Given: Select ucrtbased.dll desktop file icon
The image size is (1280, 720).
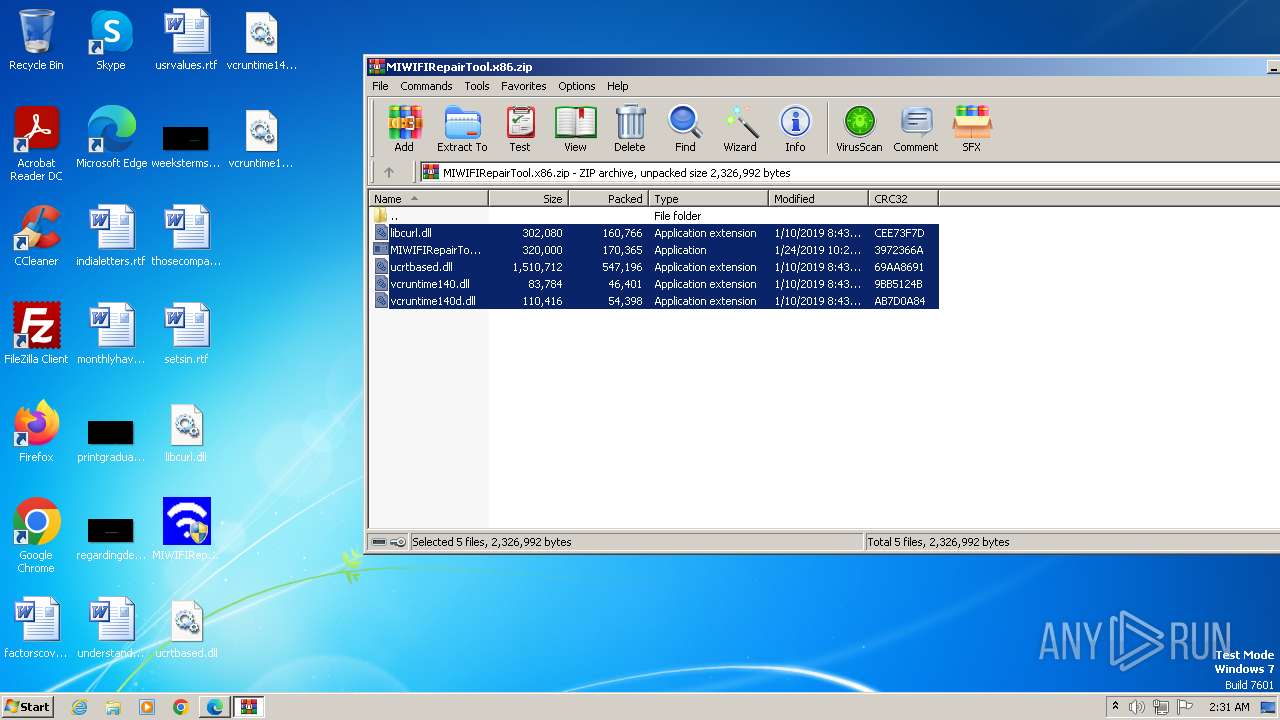Looking at the screenshot, I should [186, 628].
